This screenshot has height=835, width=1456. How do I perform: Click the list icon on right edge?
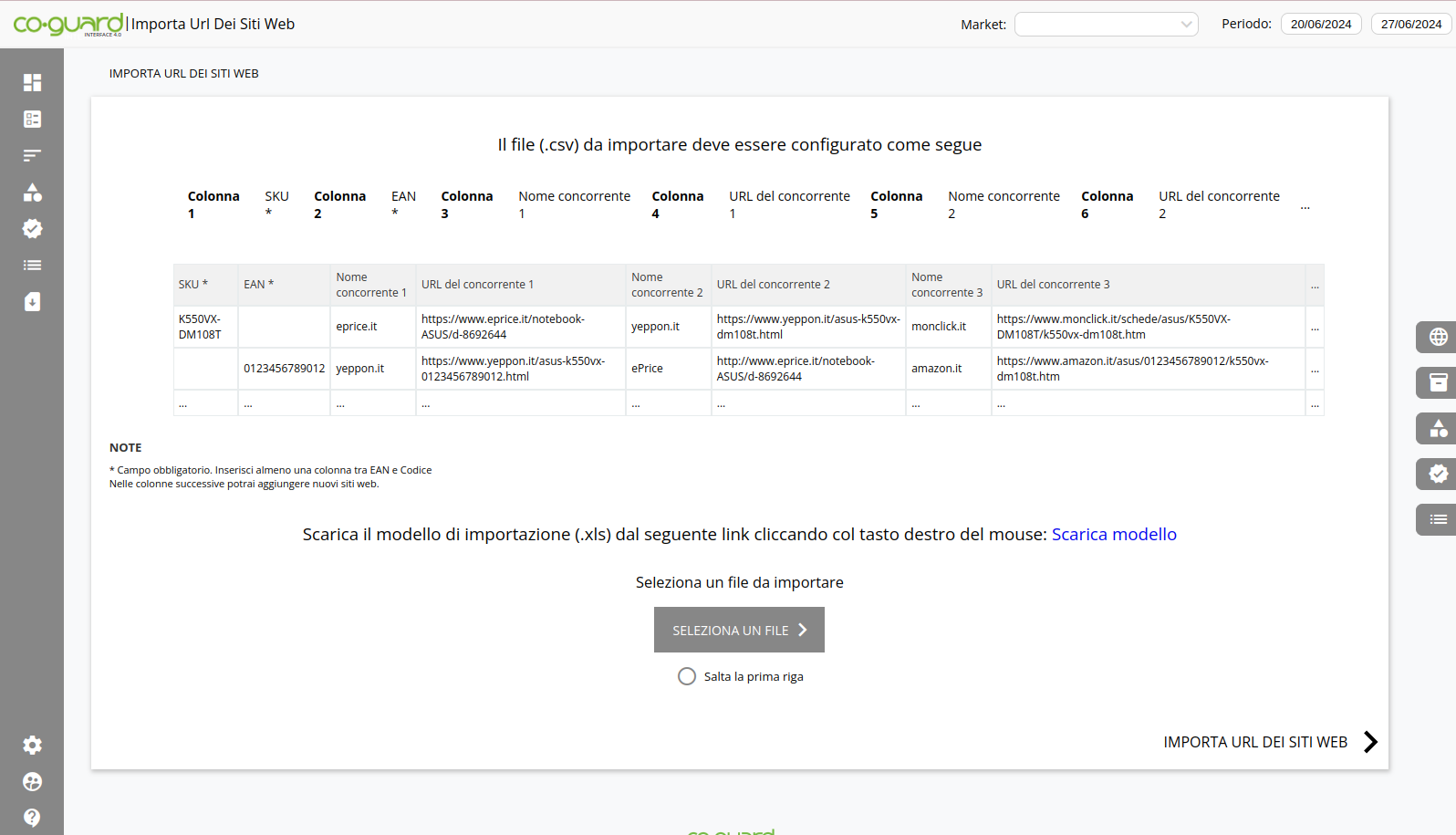[1438, 519]
